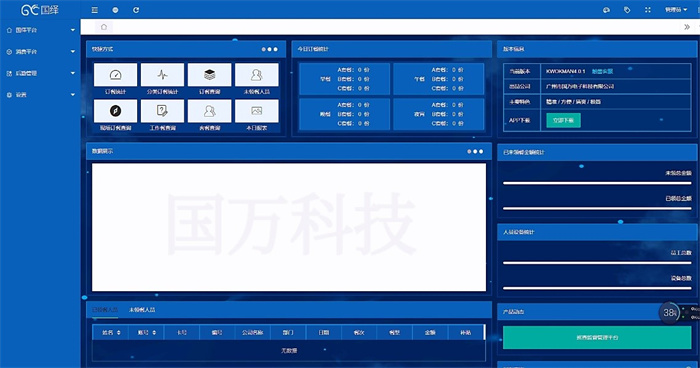
Task: Open the pulse-line statistics shortcut tile
Action: (x=162, y=75)
